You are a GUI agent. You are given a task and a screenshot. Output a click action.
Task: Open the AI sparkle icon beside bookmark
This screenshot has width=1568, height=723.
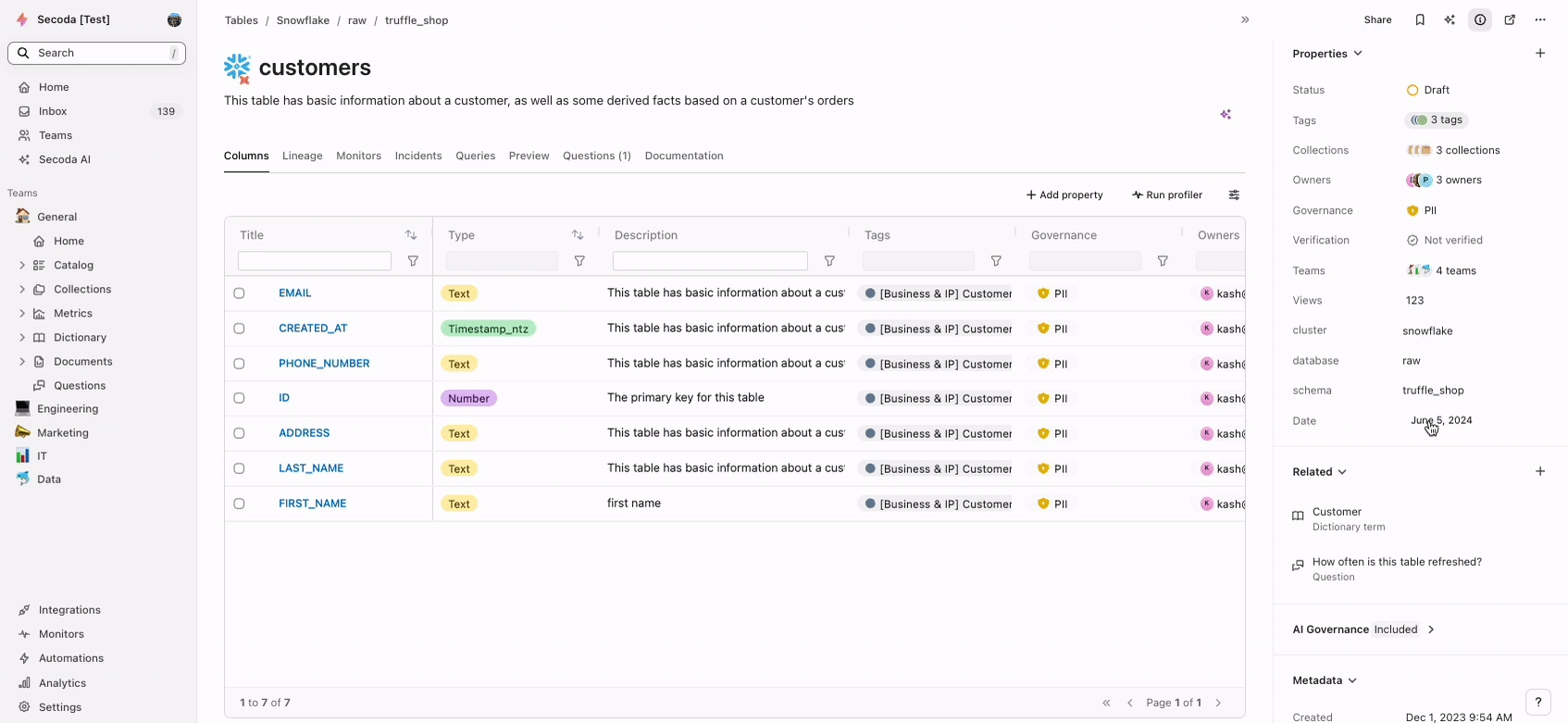(x=1450, y=19)
